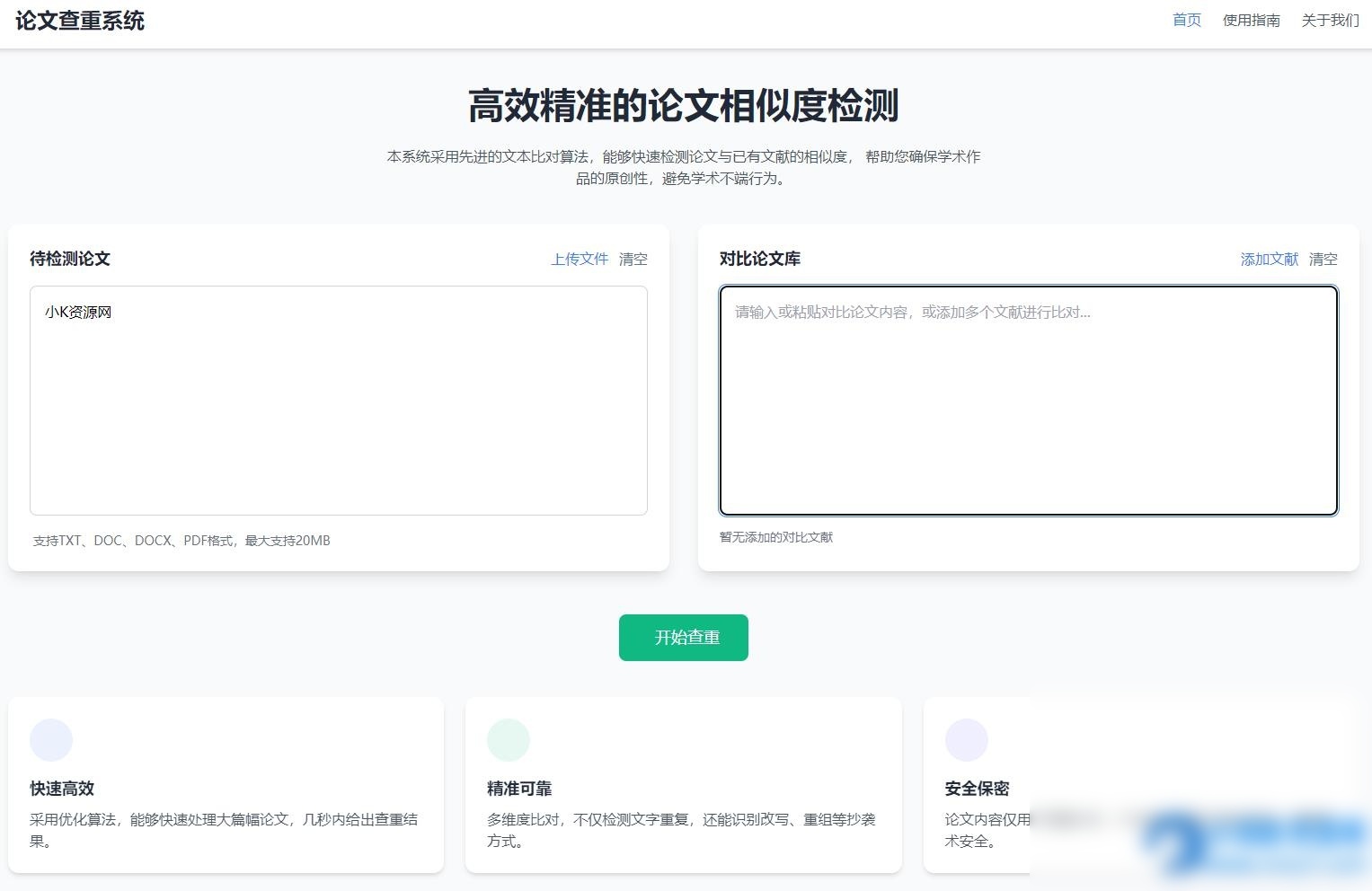Open the 使用指南 page

pyautogui.click(x=1252, y=20)
